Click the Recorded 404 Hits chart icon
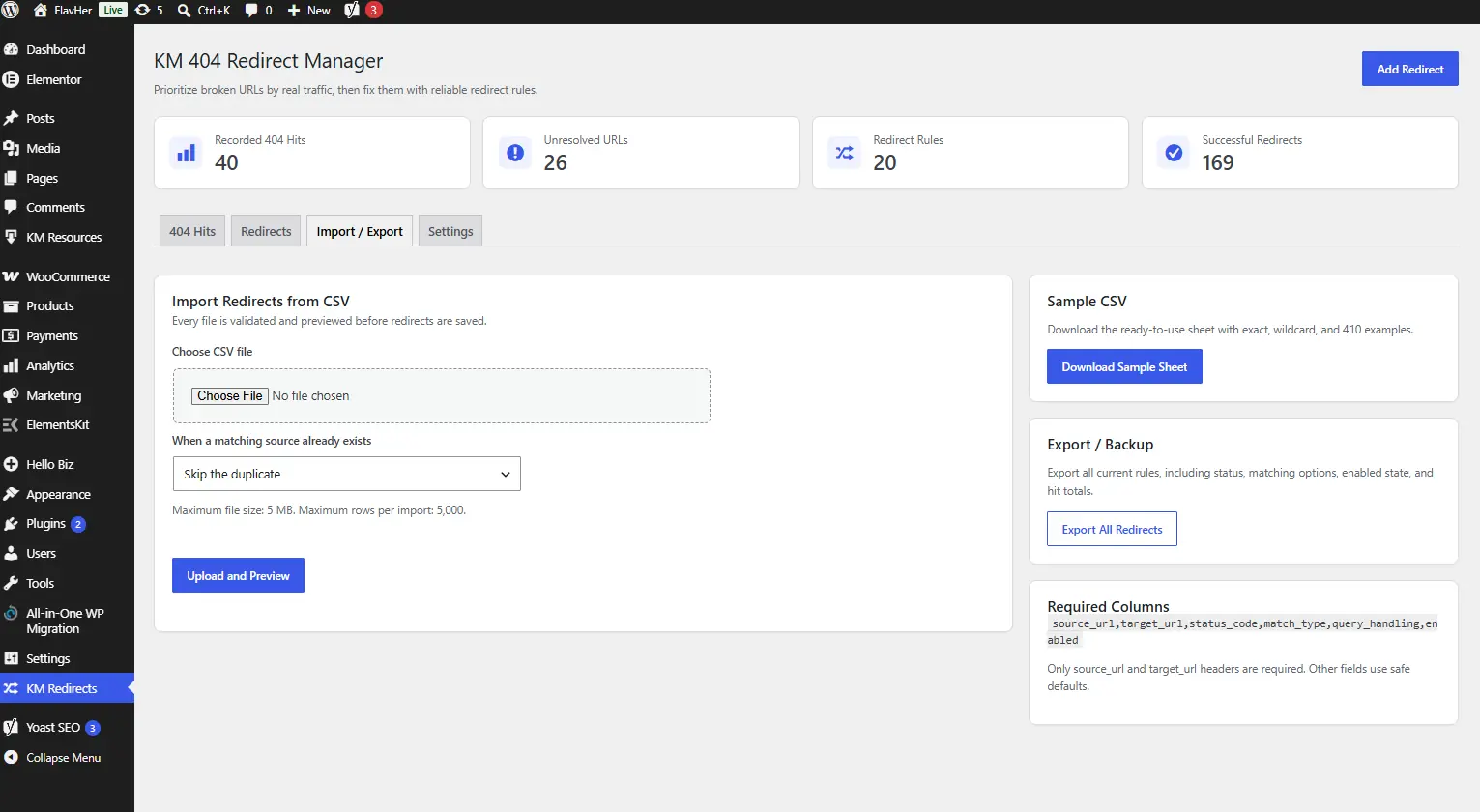The height and width of the screenshot is (812, 1480). coord(187,153)
